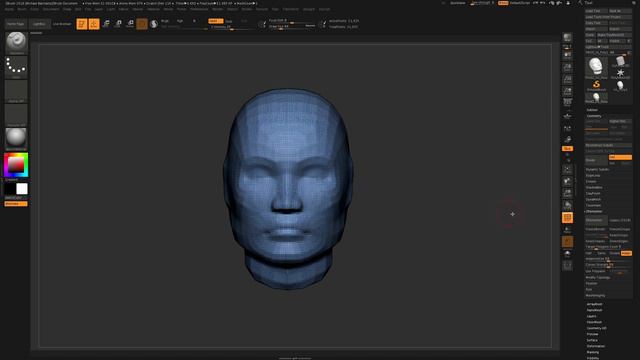Toggle the orange Smt smooth option
Image resolution: width=640 pixels, height=360 pixels.
[x=620, y=157]
